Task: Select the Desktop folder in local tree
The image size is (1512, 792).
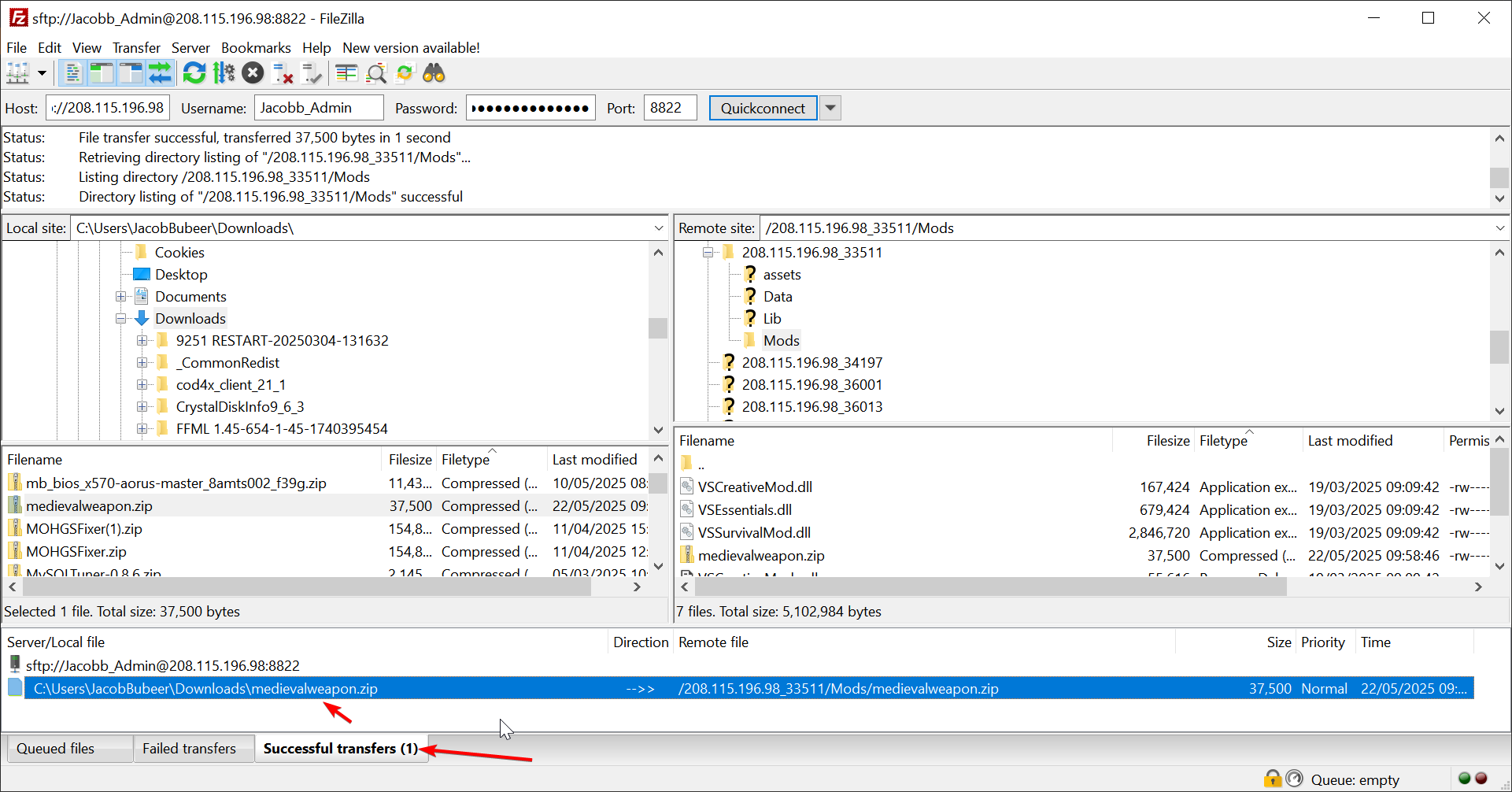Action: (181, 275)
